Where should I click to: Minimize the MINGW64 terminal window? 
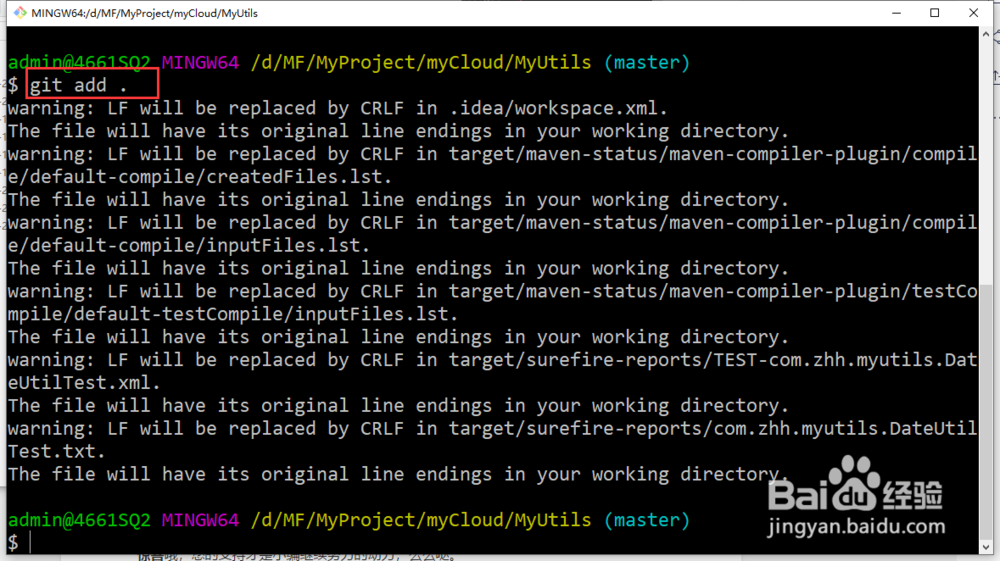[x=889, y=13]
